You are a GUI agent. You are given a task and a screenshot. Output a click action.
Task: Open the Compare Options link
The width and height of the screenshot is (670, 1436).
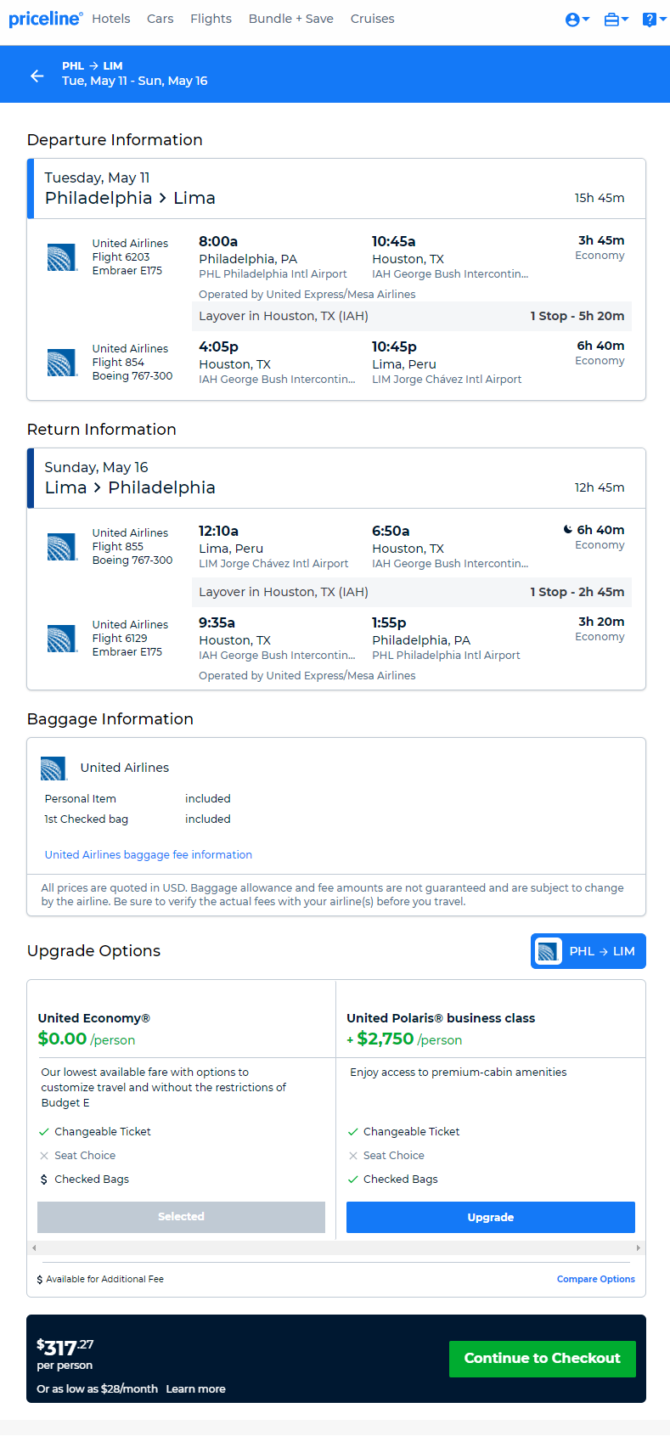pos(596,1279)
